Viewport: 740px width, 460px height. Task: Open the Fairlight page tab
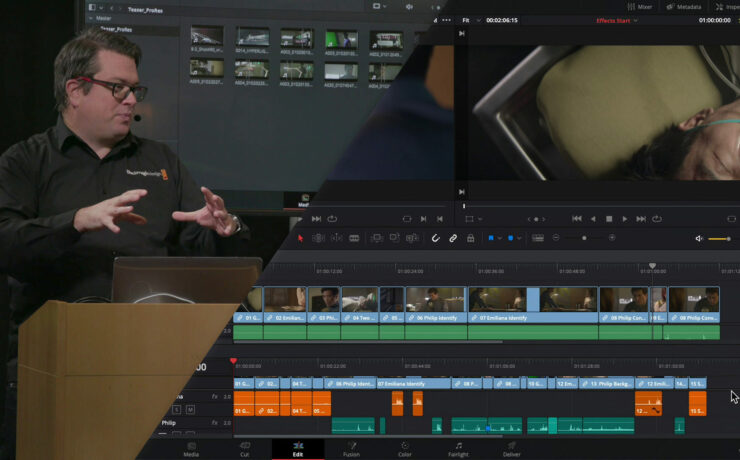click(x=458, y=449)
